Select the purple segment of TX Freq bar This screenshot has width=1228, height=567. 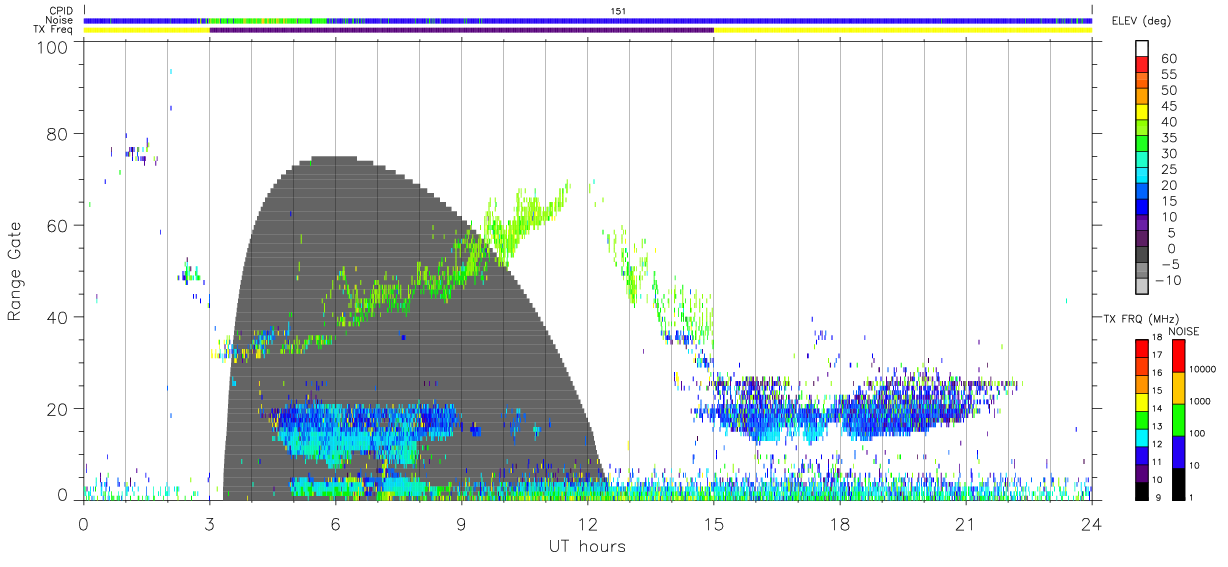point(462,30)
